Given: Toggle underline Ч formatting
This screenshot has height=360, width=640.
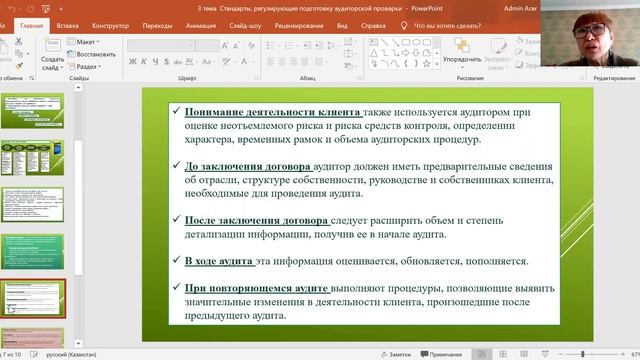Looking at the screenshot, I should click(155, 62).
